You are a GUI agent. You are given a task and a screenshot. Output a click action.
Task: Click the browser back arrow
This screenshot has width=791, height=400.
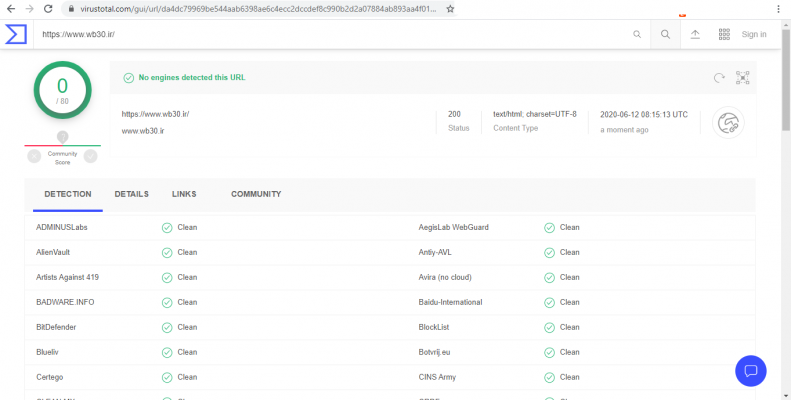pos(11,9)
